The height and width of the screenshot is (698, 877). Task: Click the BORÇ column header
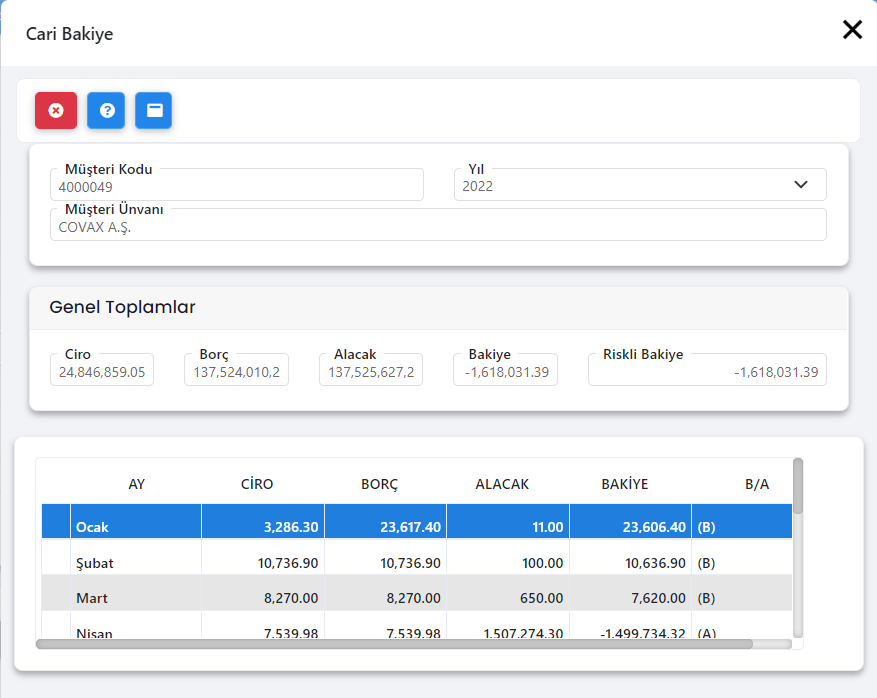[x=379, y=484]
